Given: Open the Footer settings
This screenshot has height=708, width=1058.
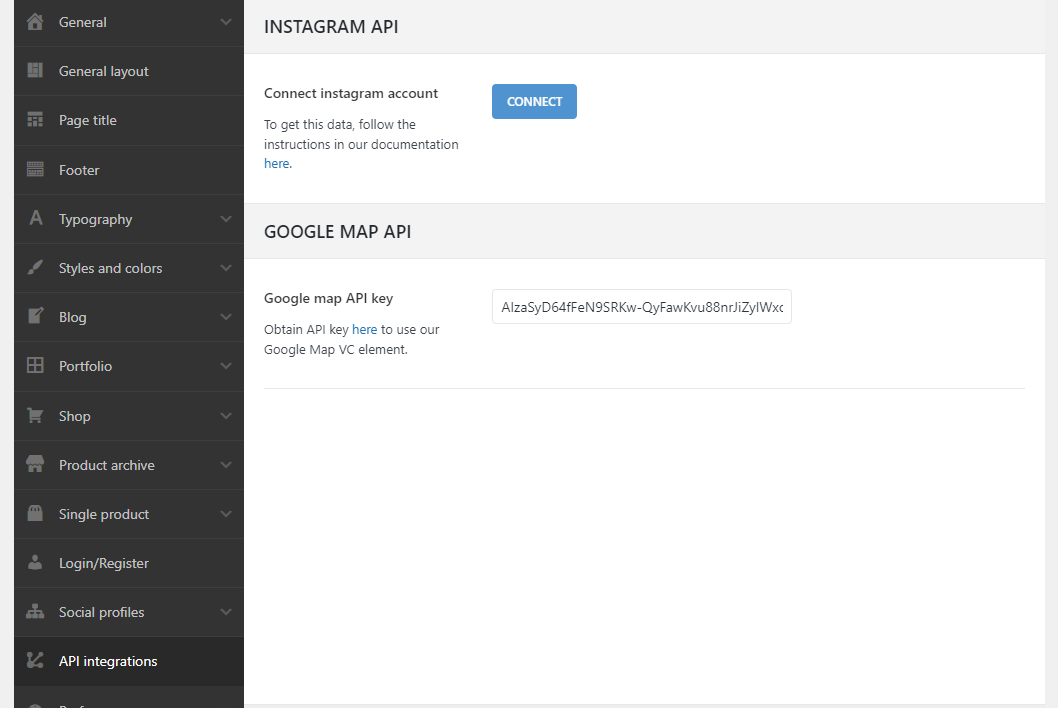Looking at the screenshot, I should 129,170.
